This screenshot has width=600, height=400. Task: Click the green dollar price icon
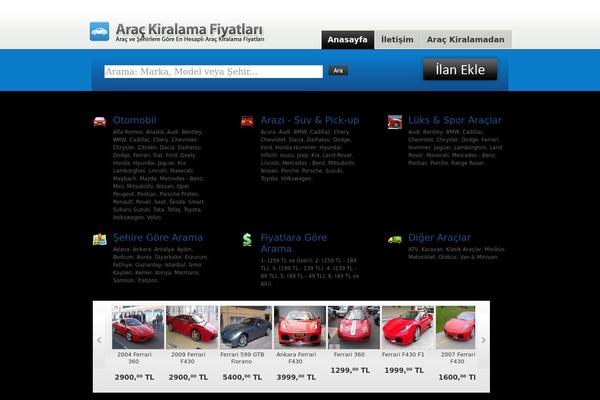(247, 240)
